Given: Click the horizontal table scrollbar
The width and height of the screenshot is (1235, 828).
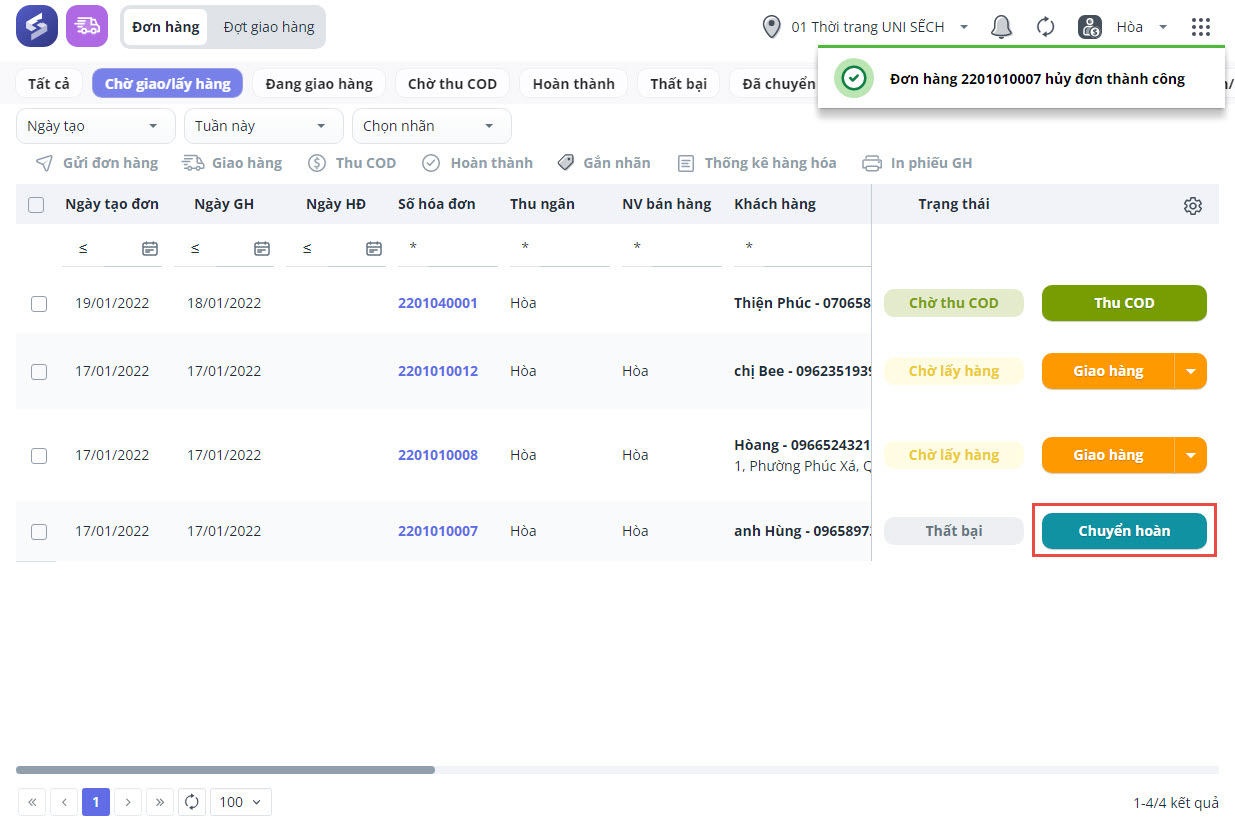Looking at the screenshot, I should [x=225, y=770].
